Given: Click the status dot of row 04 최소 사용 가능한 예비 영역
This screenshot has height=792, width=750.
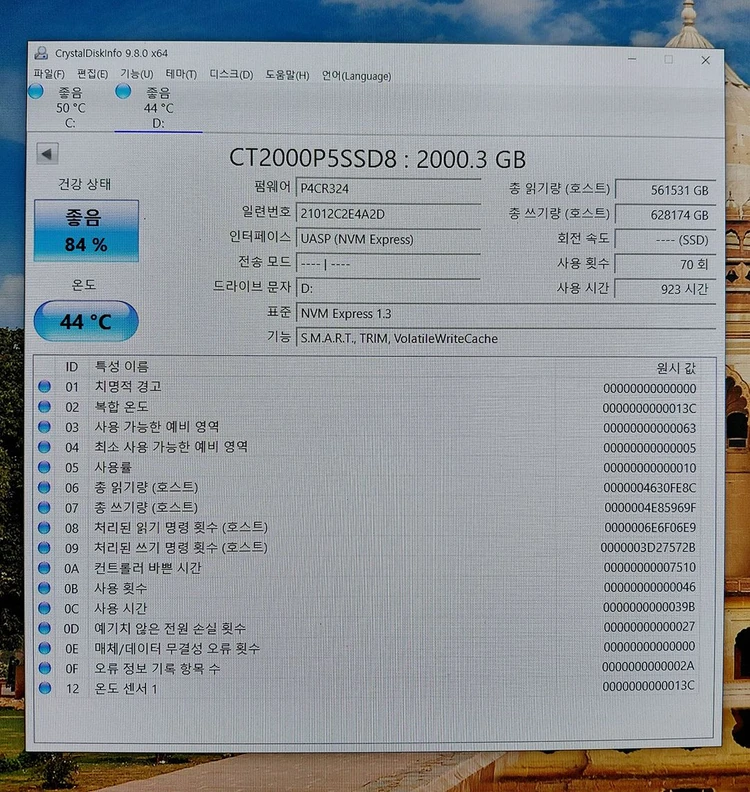Looking at the screenshot, I should [44, 447].
